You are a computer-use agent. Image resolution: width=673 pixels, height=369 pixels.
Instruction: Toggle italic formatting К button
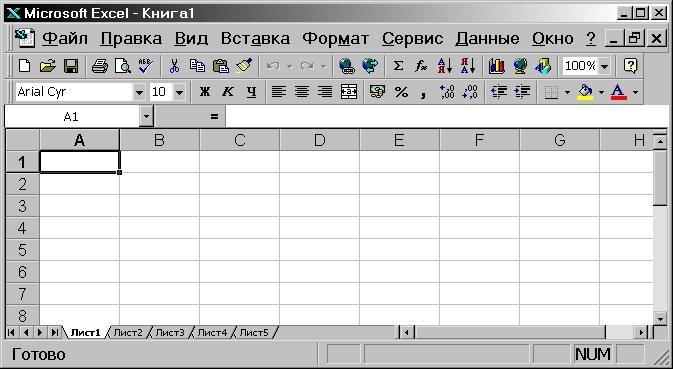228,91
